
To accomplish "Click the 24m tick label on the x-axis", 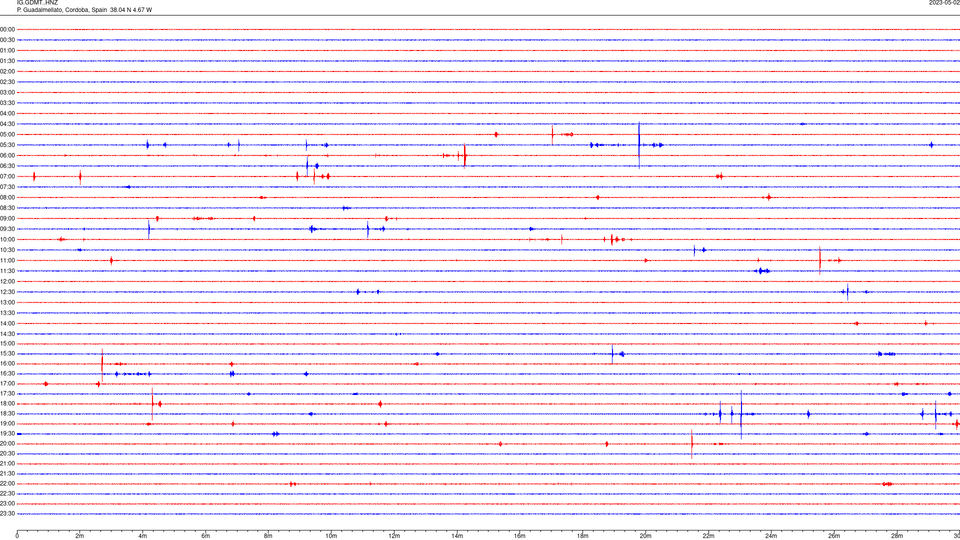I will tap(771, 536).
